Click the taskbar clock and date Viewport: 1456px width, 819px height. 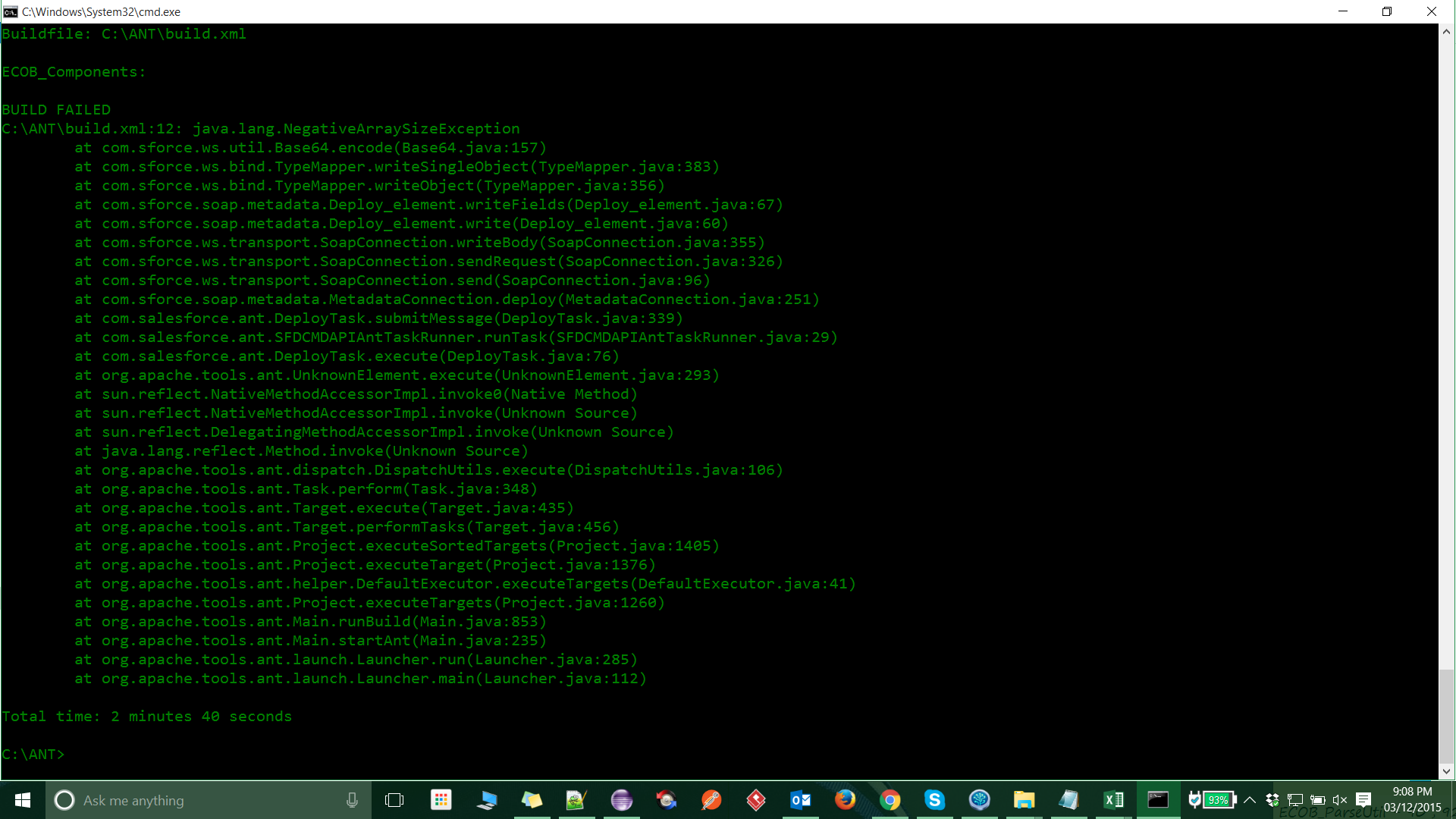[x=1412, y=800]
